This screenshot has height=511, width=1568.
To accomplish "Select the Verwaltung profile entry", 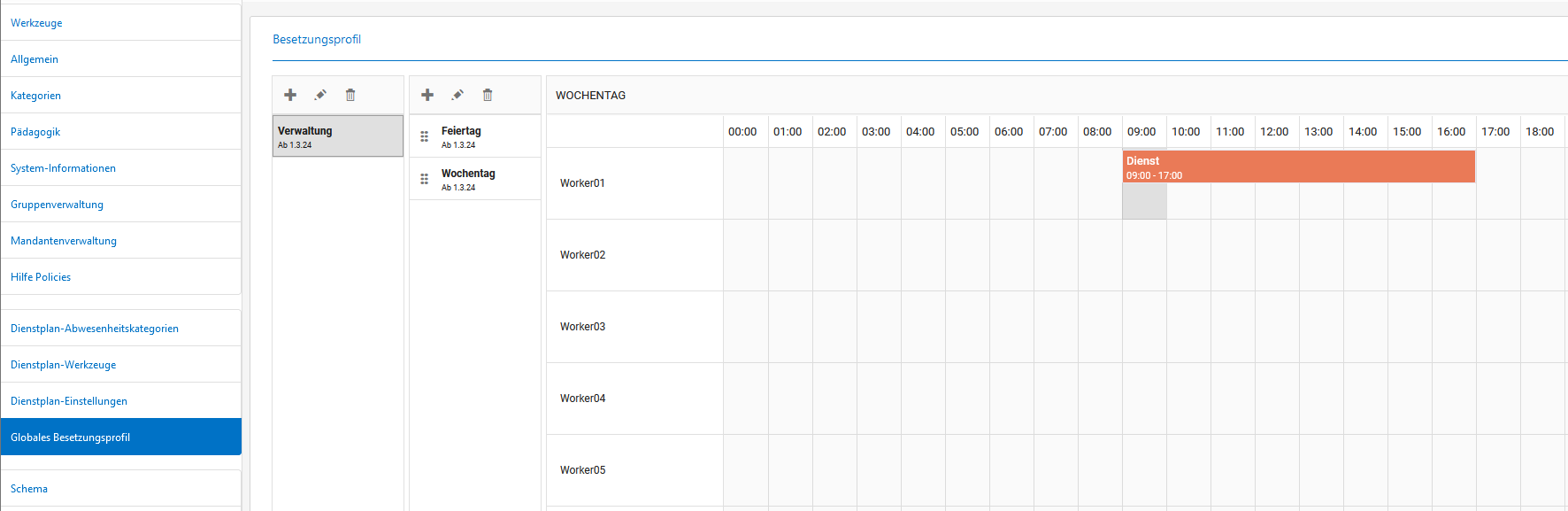I will [x=337, y=136].
